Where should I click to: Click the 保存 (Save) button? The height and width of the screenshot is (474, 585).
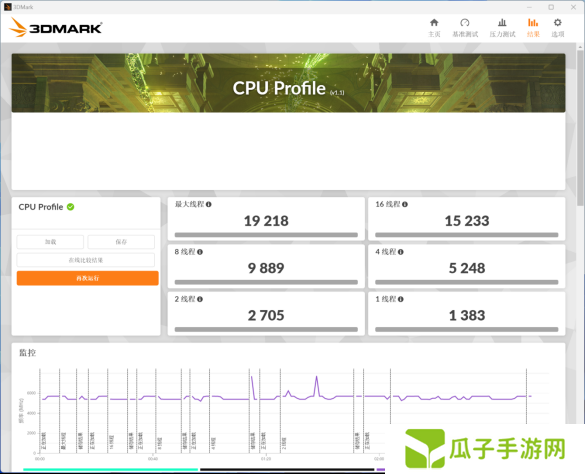(x=121, y=242)
